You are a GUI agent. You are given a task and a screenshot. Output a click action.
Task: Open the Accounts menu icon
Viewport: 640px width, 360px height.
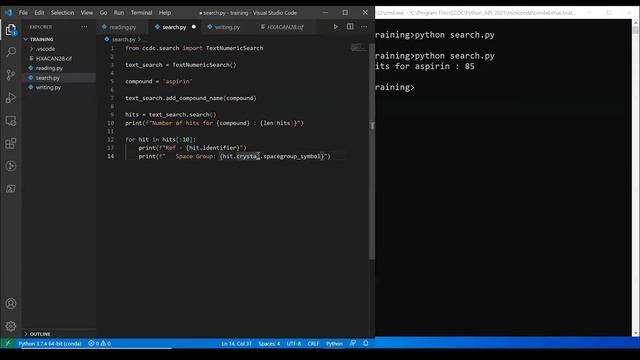[x=11, y=303]
